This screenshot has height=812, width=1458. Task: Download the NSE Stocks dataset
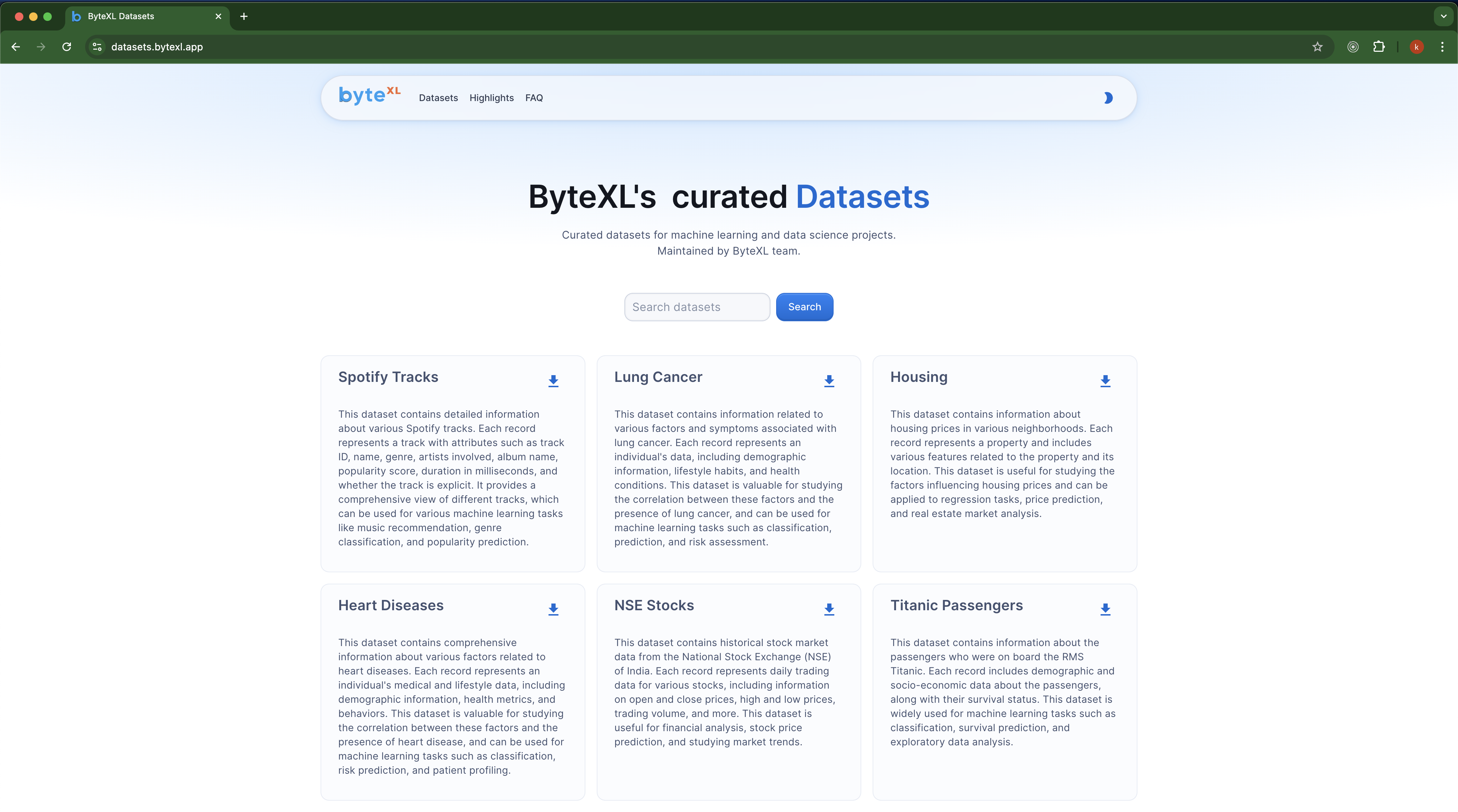tap(829, 609)
